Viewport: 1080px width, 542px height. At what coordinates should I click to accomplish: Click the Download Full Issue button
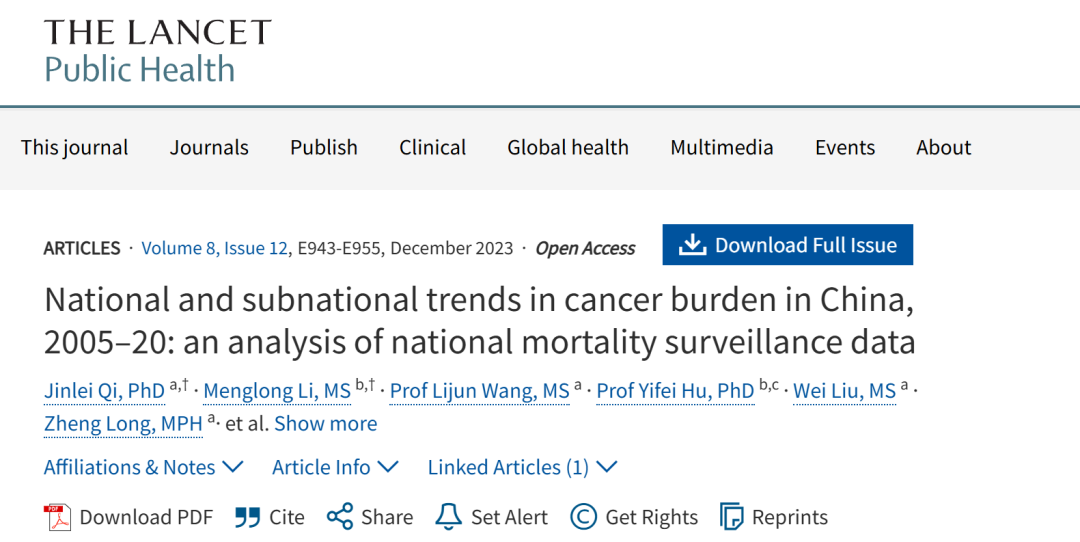click(788, 244)
